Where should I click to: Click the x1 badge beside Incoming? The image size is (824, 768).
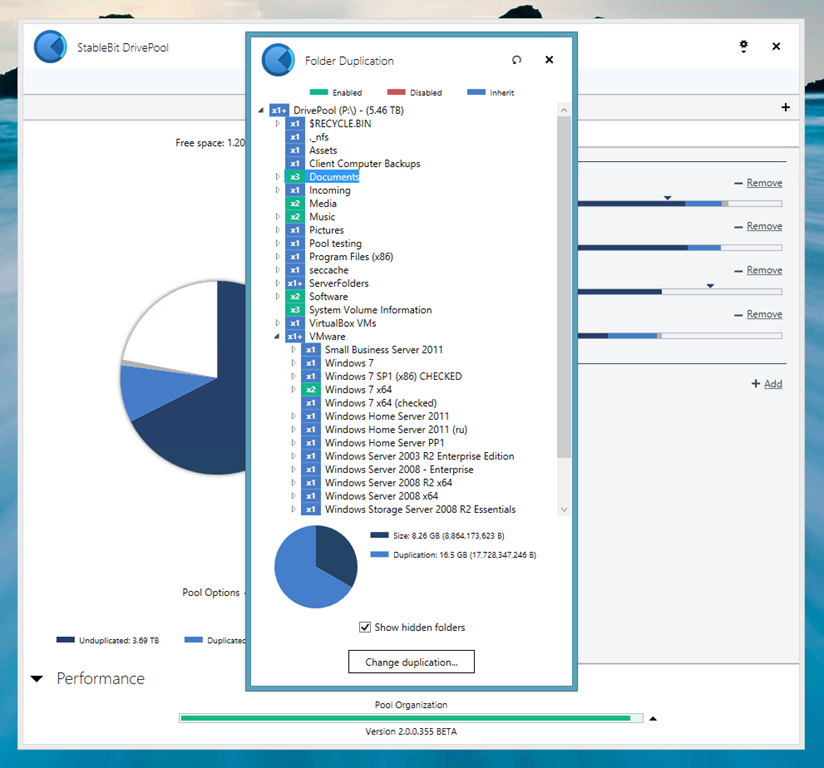[295, 190]
